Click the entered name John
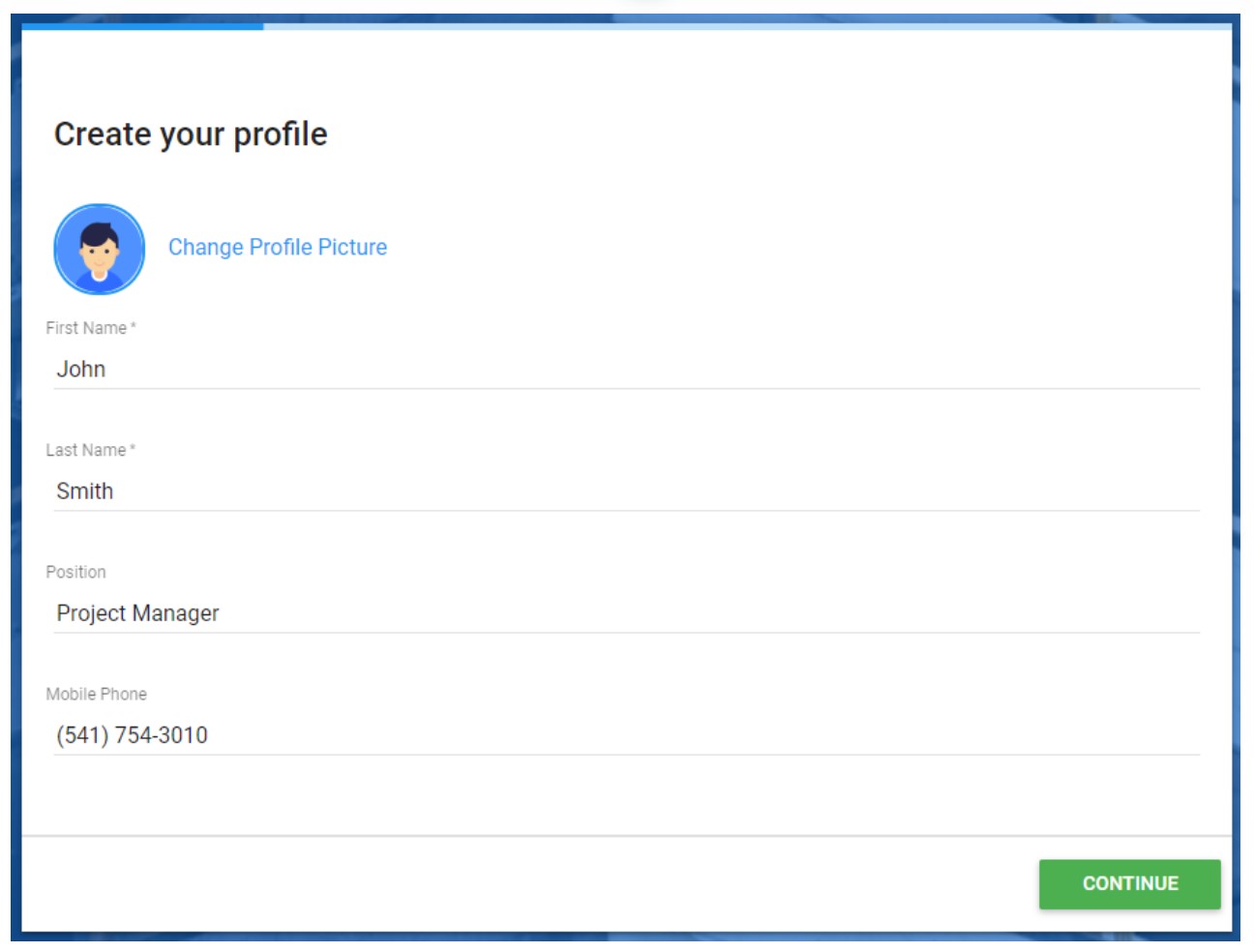Image resolution: width=1254 pixels, height=952 pixels. pyautogui.click(x=81, y=369)
